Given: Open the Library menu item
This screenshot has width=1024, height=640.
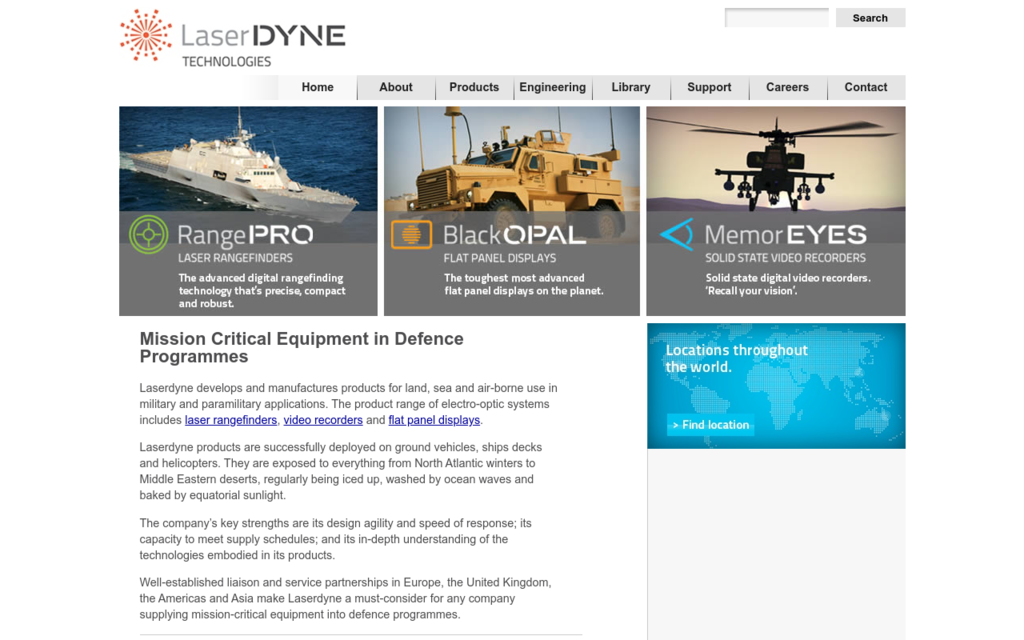Looking at the screenshot, I should 631,88.
